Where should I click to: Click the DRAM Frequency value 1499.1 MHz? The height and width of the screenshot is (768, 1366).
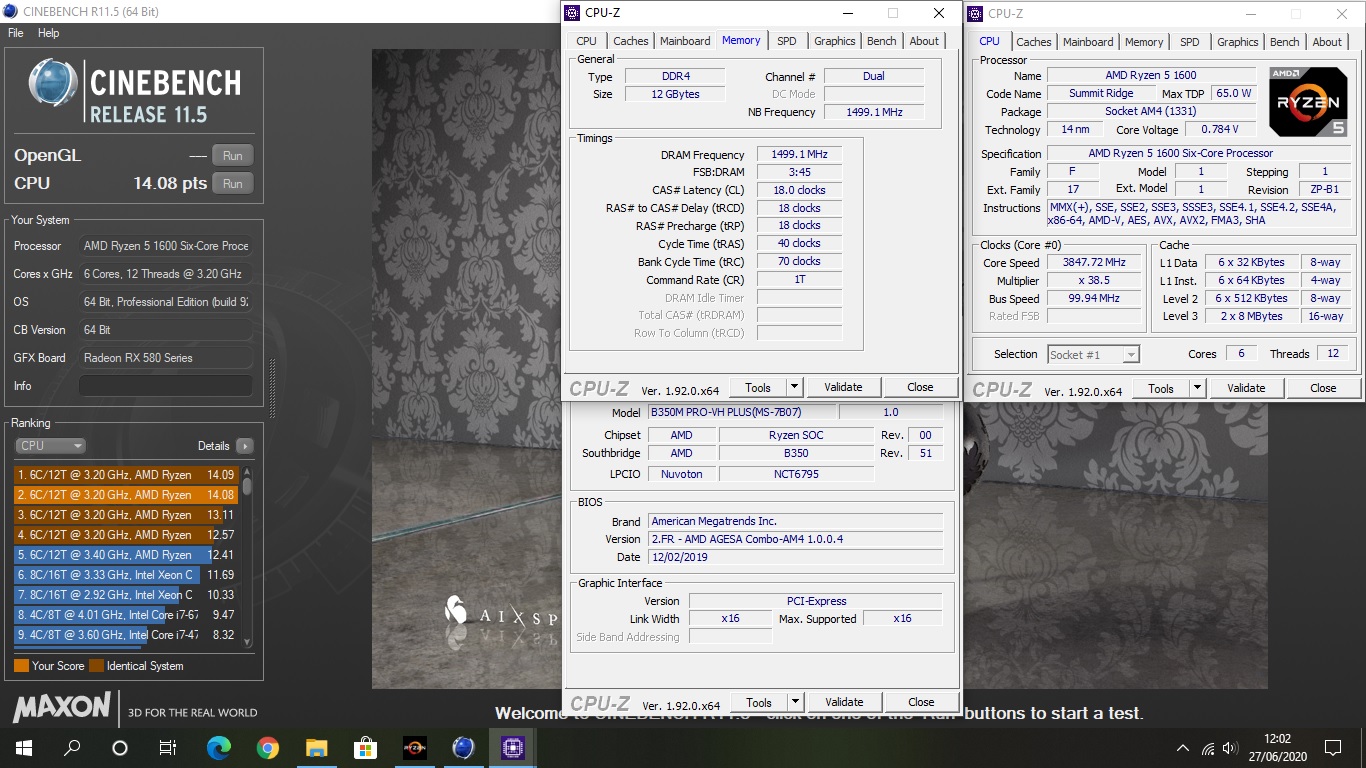click(799, 155)
